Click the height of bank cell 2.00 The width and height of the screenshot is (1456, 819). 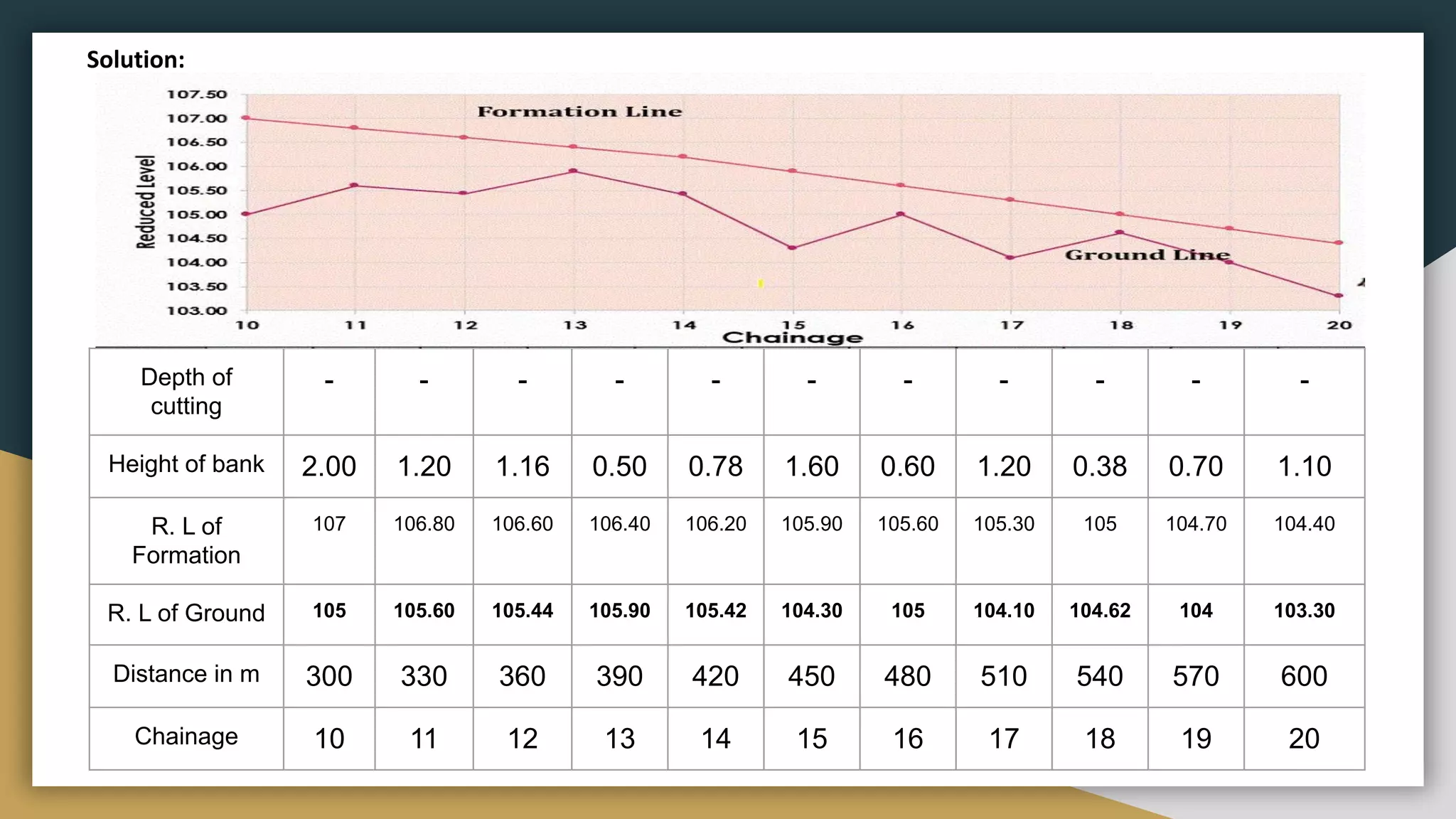(328, 466)
